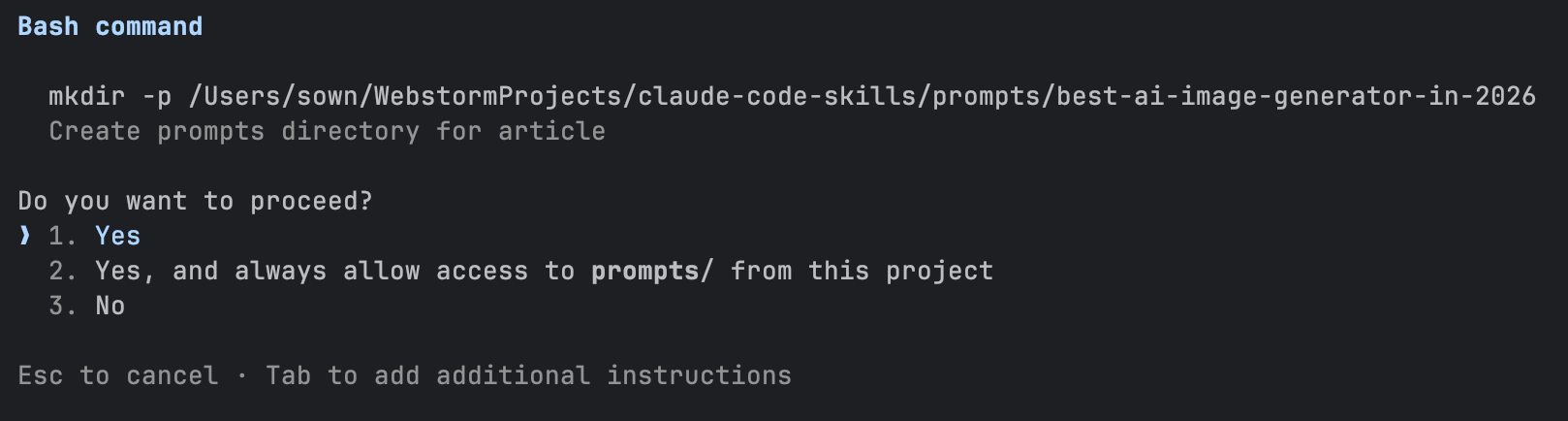Viewport: 1568px width, 421px height.
Task: Click the "-p" flag in the command
Action: coord(157,97)
